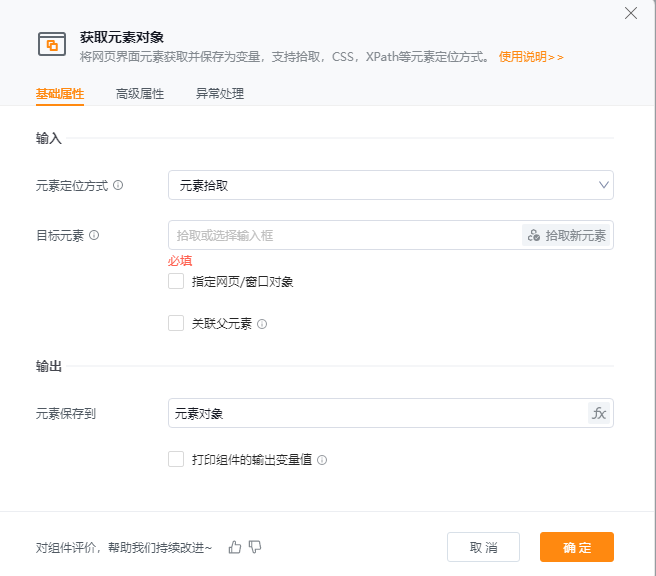This screenshot has height=576, width=656.
Task: Open the 使用说明 help link
Action: pyautogui.click(x=531, y=57)
